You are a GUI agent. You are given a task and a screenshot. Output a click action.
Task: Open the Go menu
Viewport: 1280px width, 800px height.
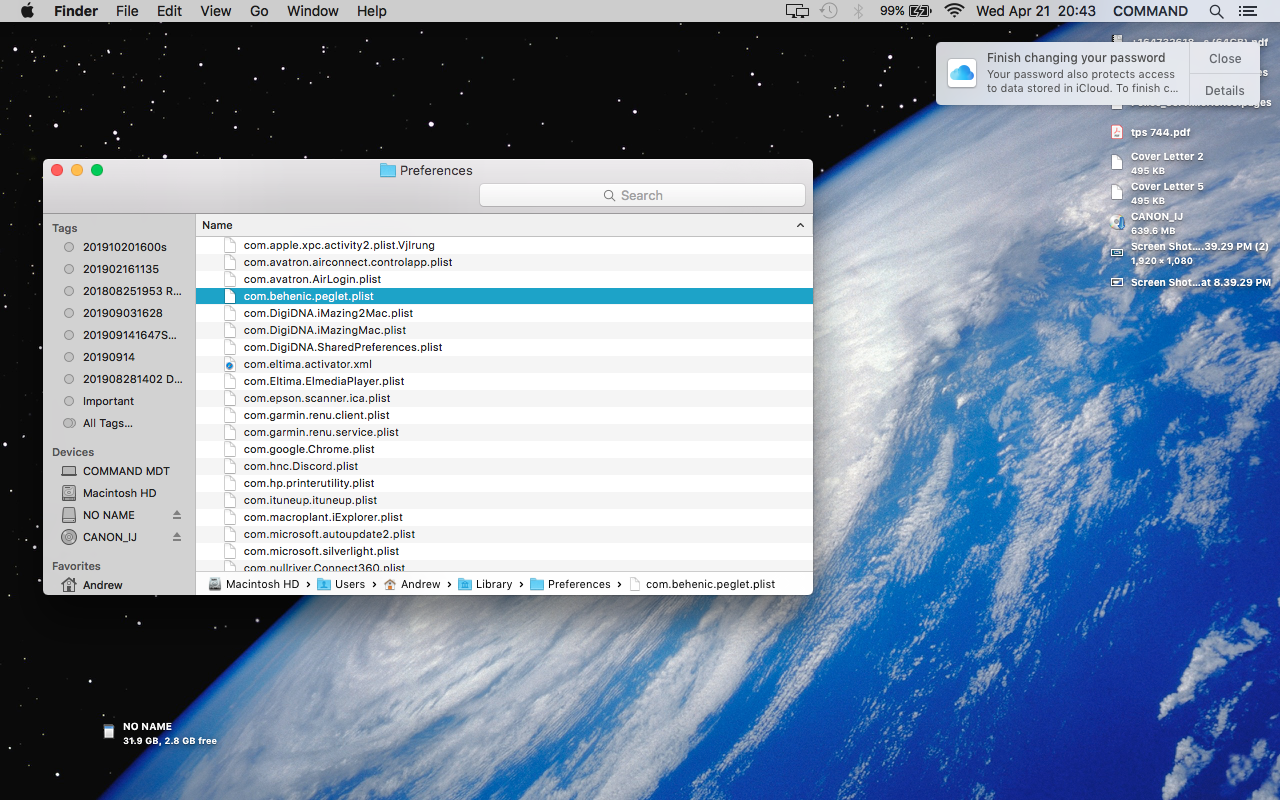[258, 11]
